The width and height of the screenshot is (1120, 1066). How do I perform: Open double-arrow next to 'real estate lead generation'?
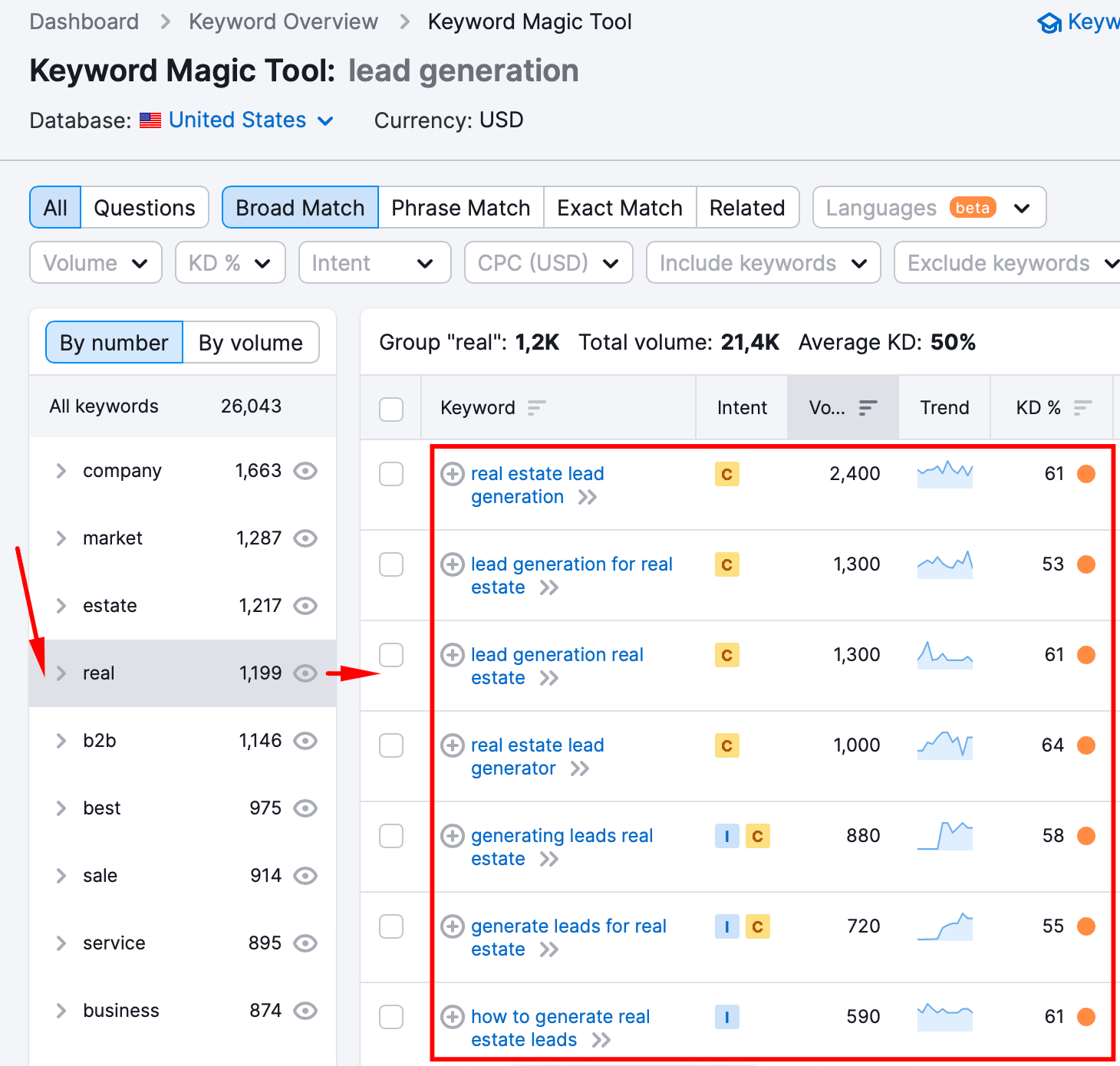pos(588,498)
